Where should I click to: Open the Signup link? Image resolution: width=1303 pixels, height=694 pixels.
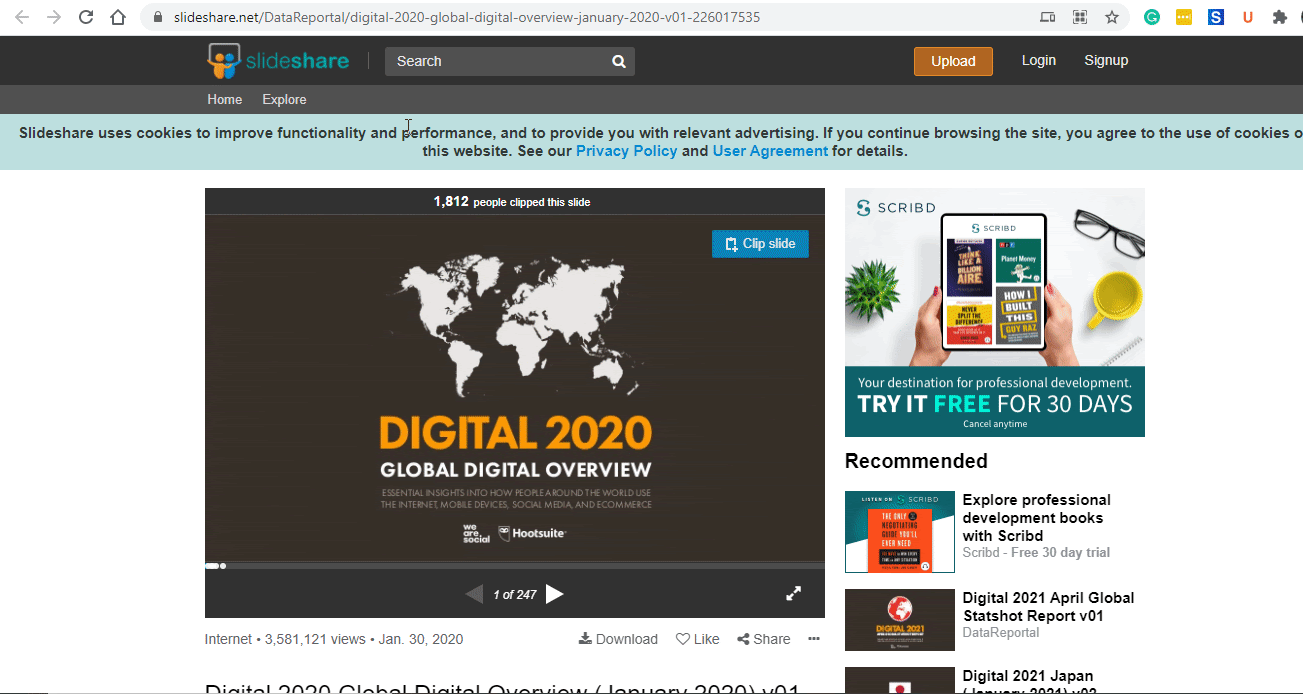(1106, 60)
